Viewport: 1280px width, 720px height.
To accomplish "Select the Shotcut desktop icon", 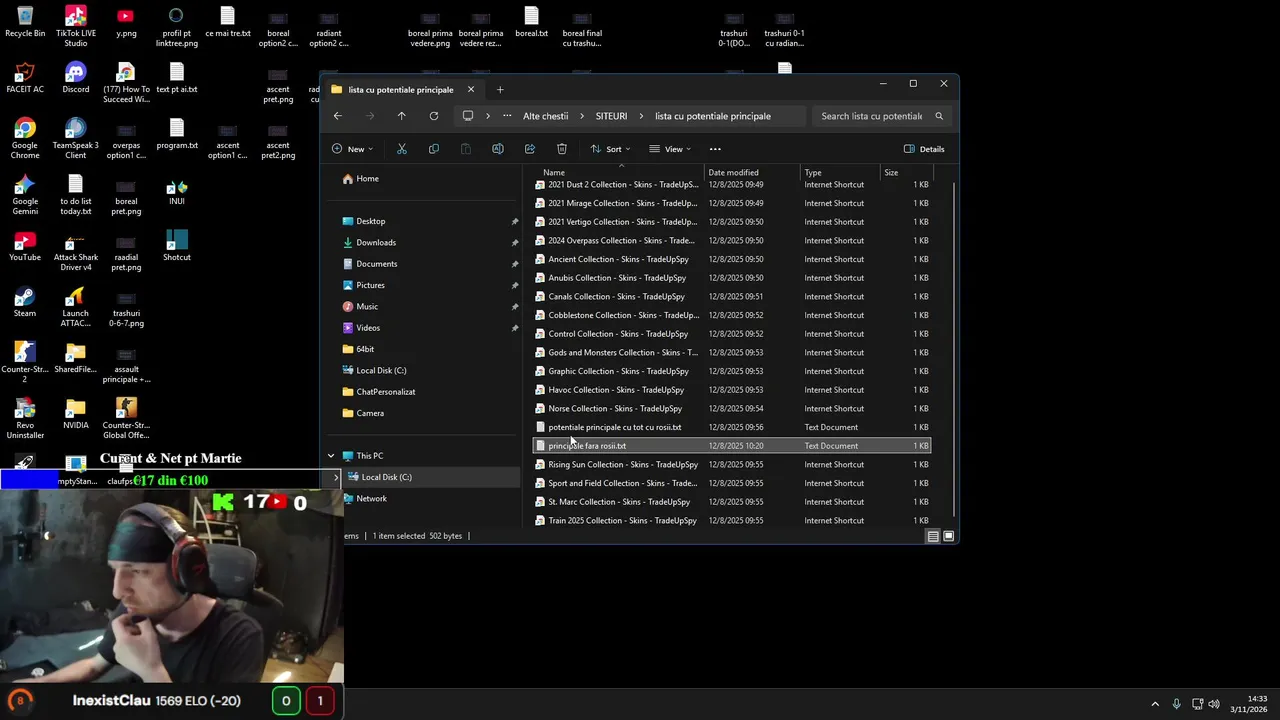I will pyautogui.click(x=177, y=246).
